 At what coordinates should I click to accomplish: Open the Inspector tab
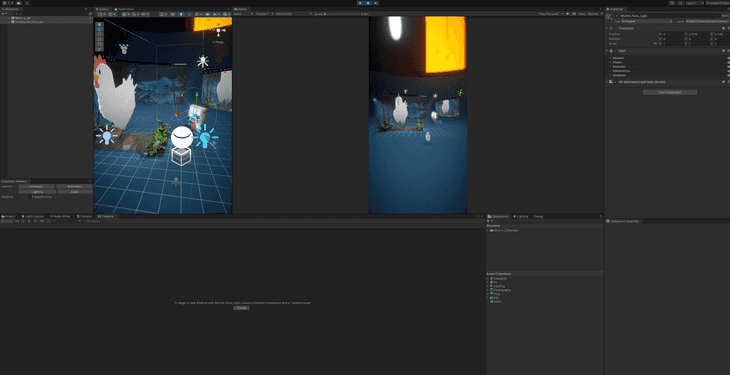click(x=615, y=9)
